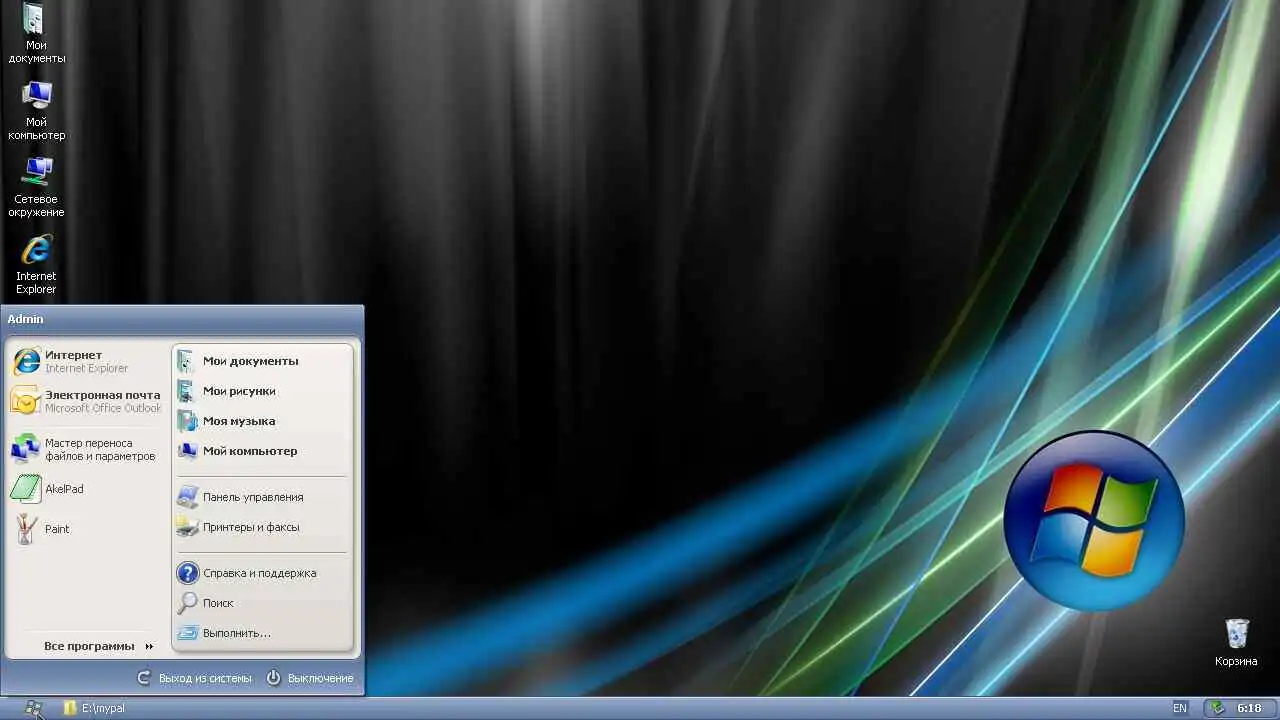Viewport: 1280px width, 720px height.
Task: Open Моя музыка in the Start menu
Action: click(262, 421)
